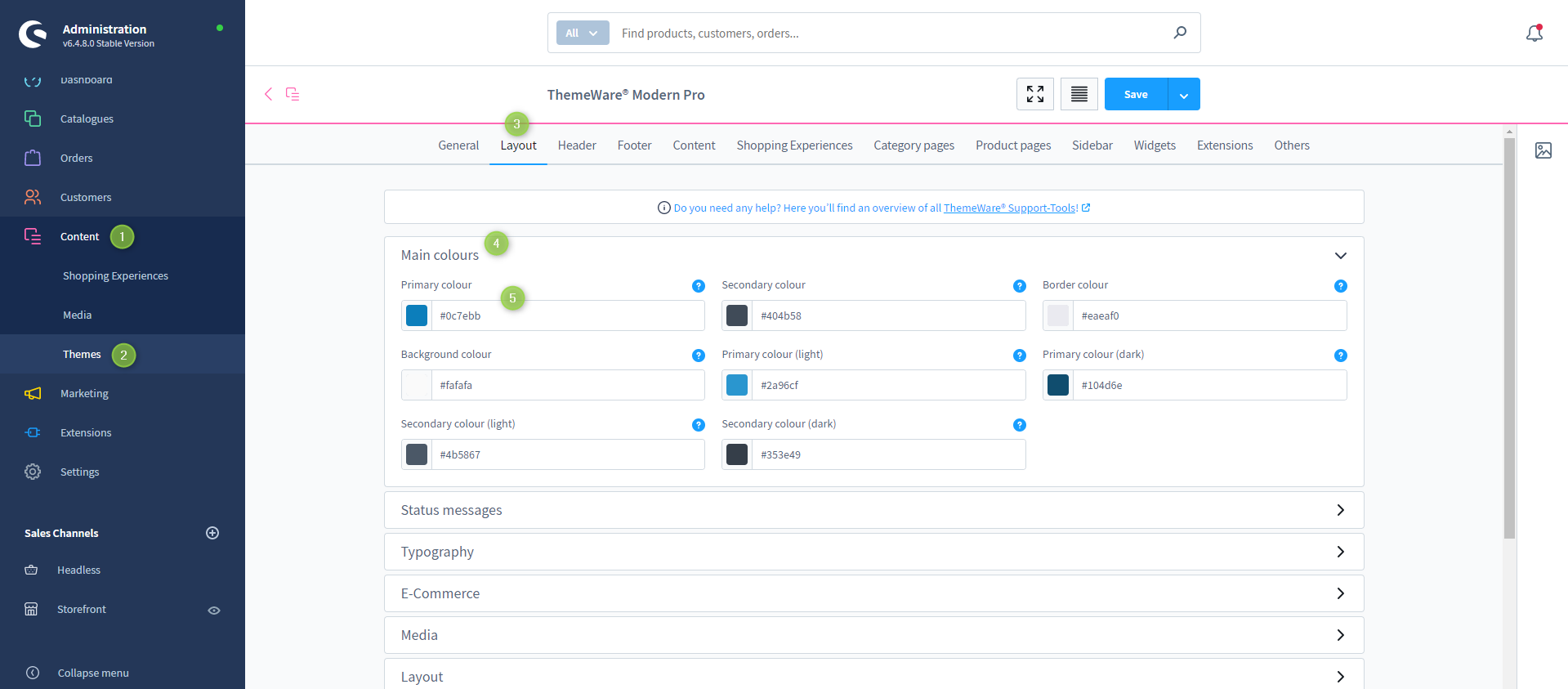Click the fullscreen expand icon

1034,94
